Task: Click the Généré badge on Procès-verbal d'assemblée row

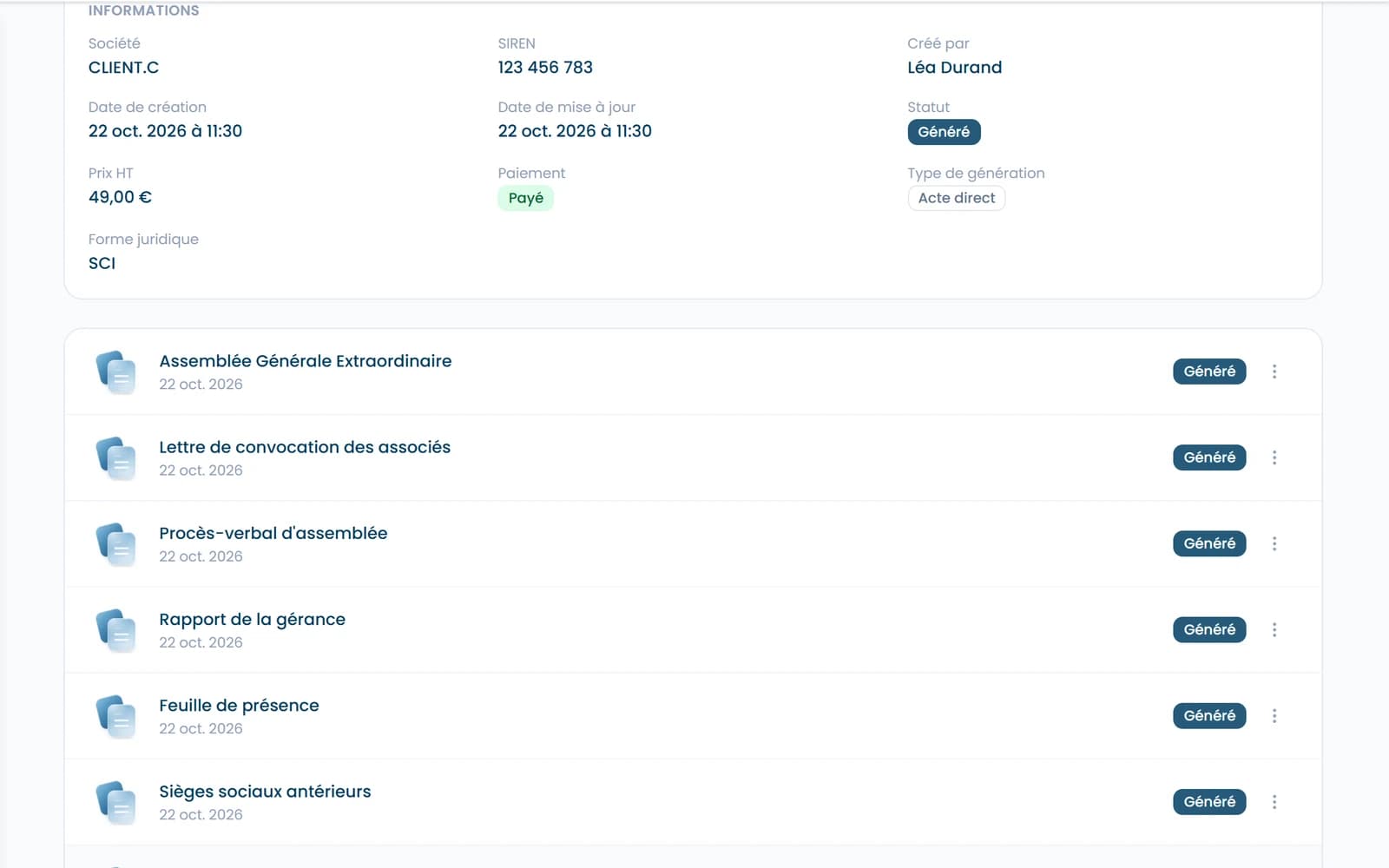Action: [1209, 543]
